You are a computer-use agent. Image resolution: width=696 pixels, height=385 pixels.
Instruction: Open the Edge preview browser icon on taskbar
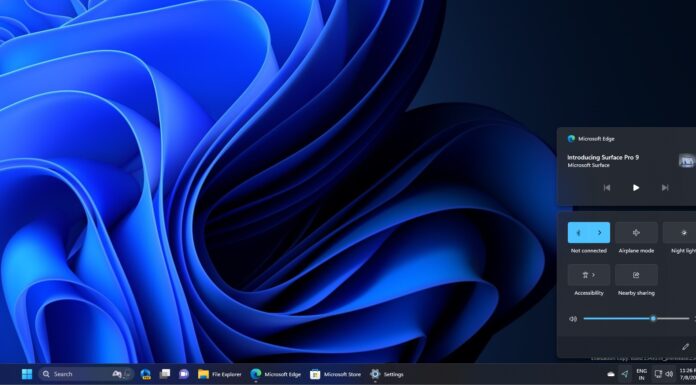click(146, 374)
